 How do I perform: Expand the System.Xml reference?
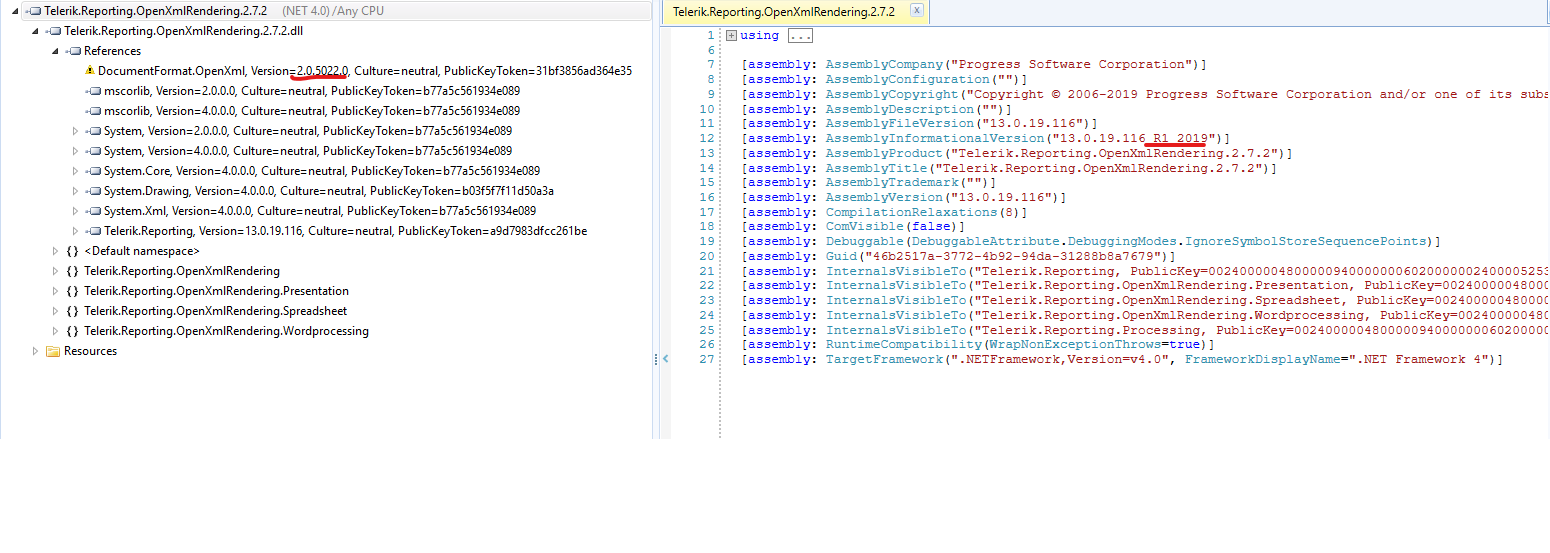pos(75,211)
